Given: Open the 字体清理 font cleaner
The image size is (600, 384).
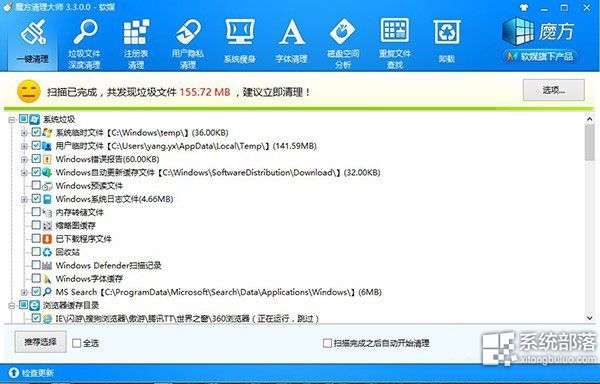Looking at the screenshot, I should (292, 41).
